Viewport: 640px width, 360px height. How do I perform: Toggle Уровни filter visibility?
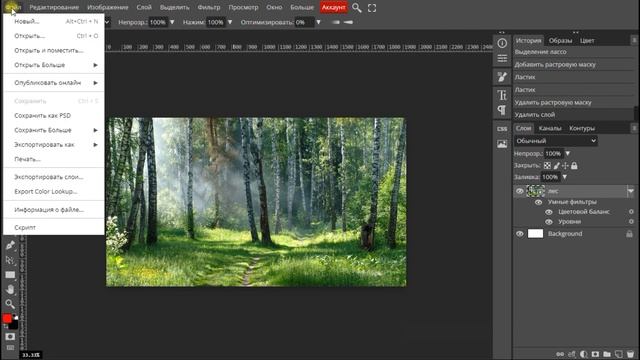[549, 222]
